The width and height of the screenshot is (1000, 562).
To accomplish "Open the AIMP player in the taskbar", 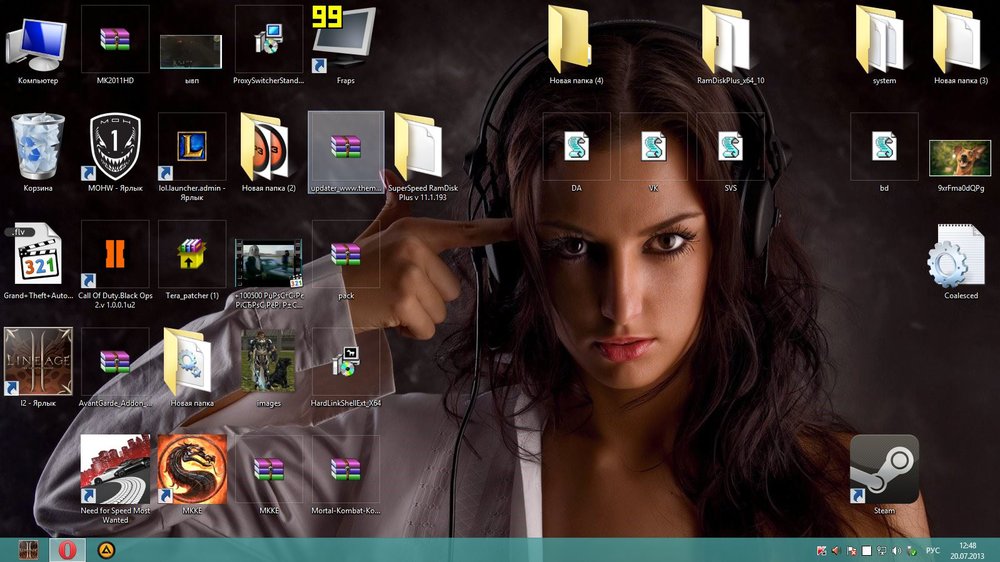I will pos(105,550).
